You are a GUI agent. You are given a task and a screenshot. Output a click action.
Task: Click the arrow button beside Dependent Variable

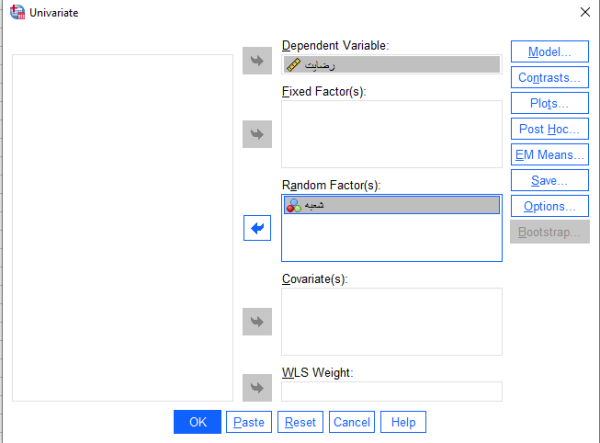coord(257,60)
